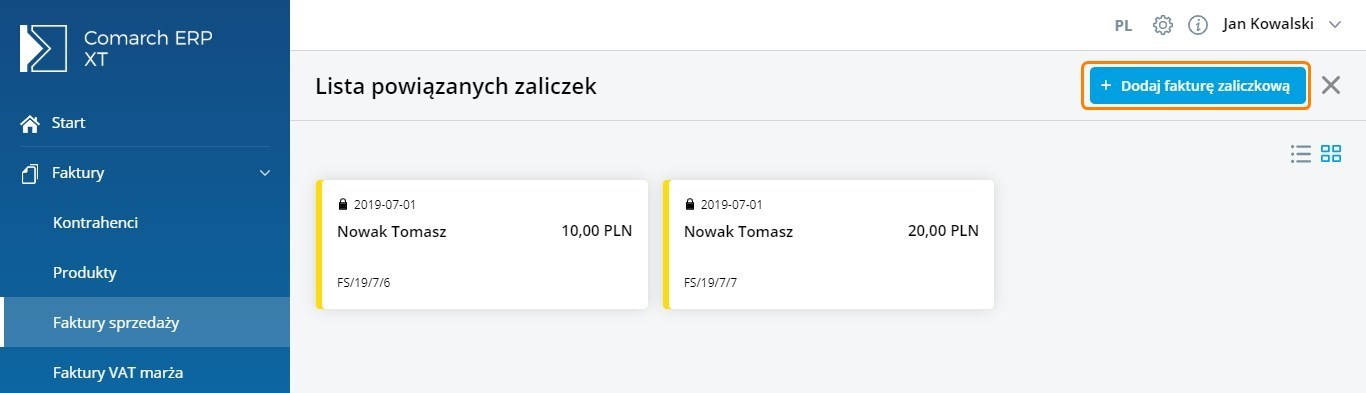
Task: Click the information circle icon
Action: tap(1198, 25)
